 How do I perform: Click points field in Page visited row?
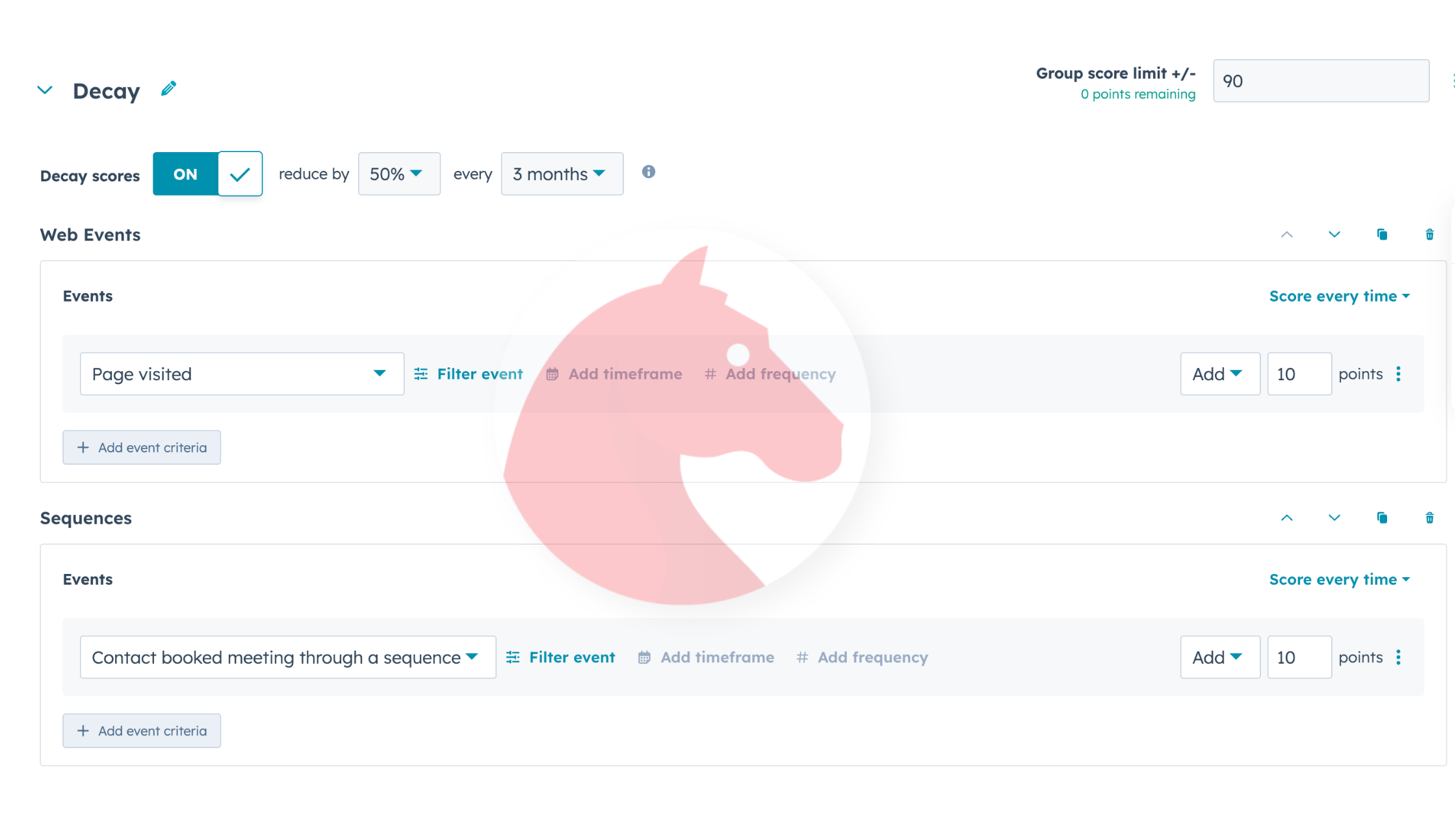1299,374
